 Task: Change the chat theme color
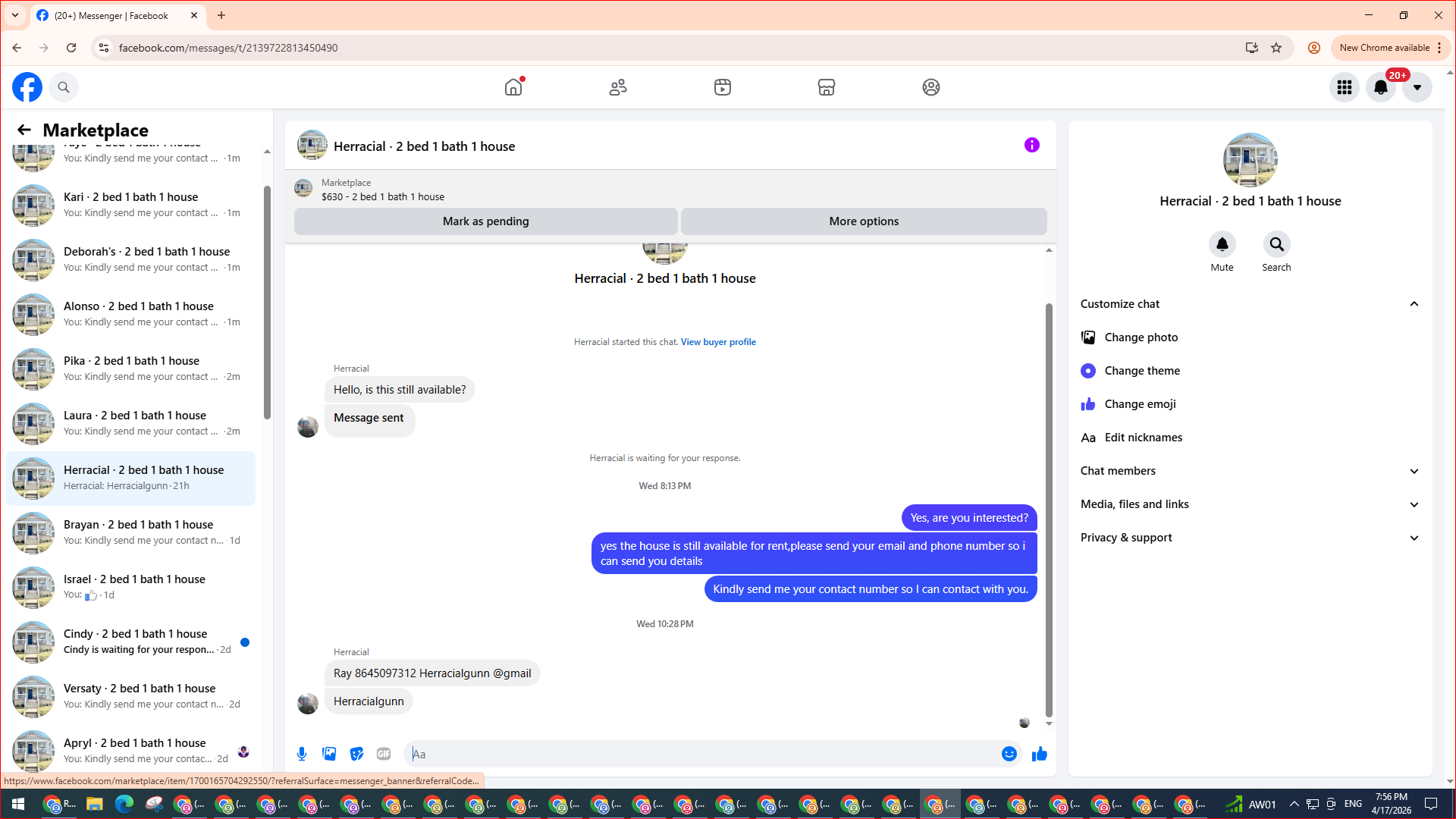[1142, 371]
